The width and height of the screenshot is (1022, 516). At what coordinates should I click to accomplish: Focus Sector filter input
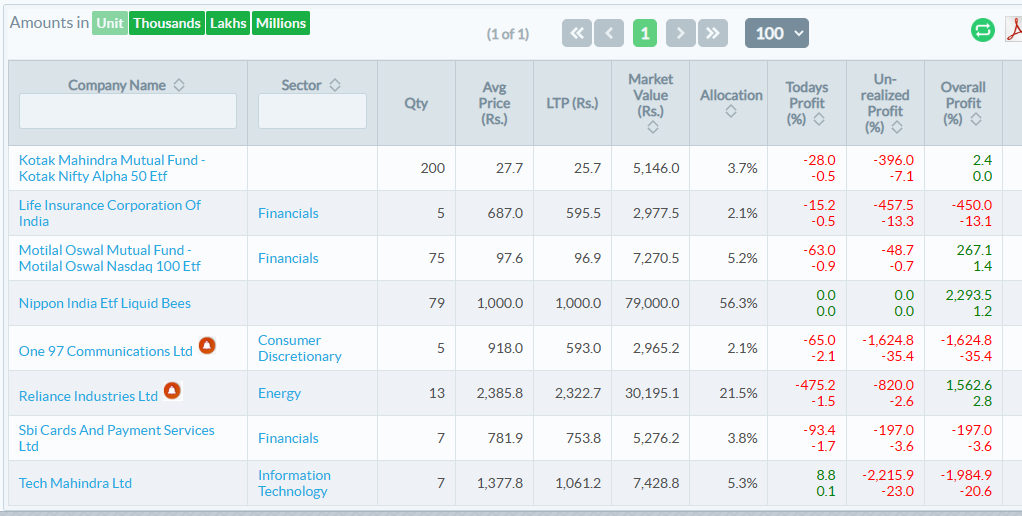pyautogui.click(x=312, y=111)
